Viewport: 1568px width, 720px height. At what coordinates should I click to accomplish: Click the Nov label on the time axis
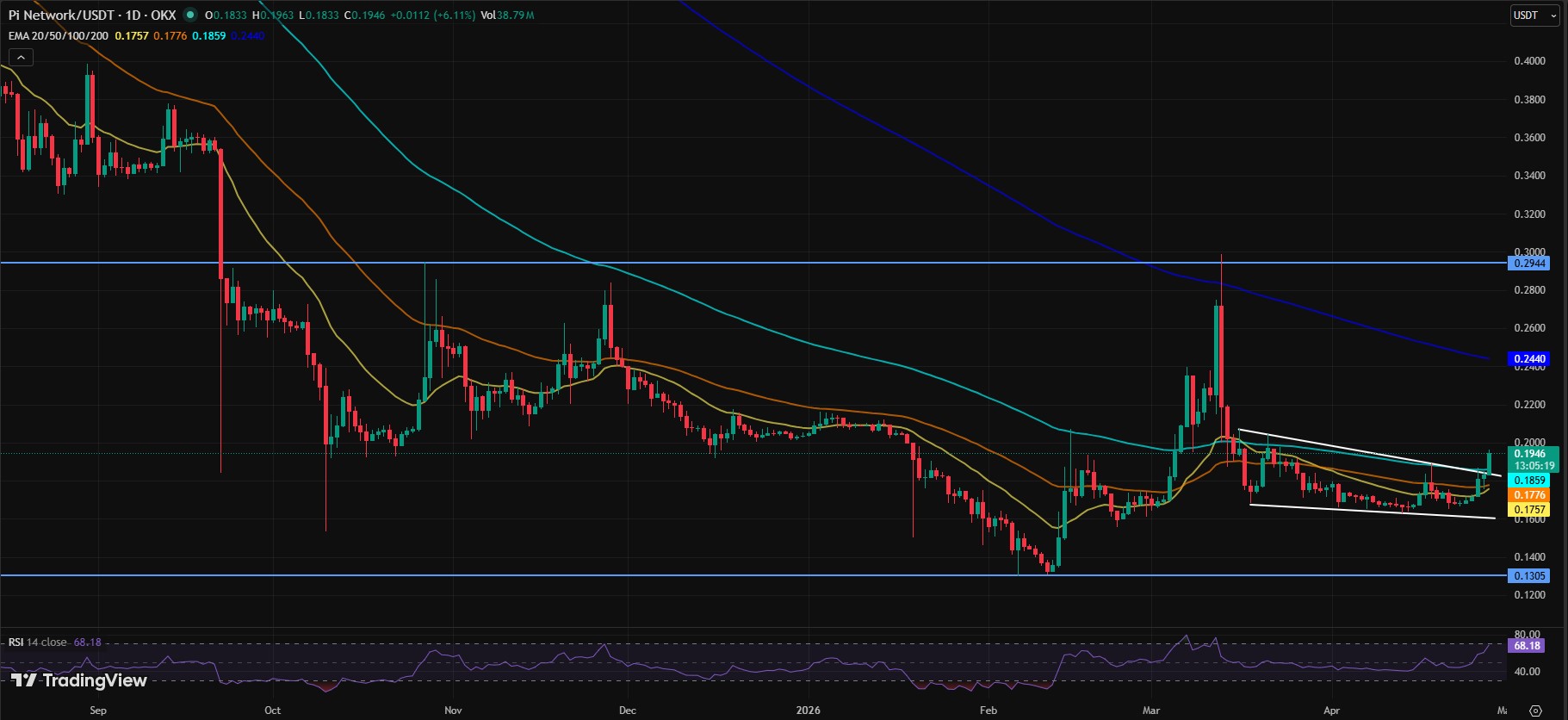click(453, 711)
